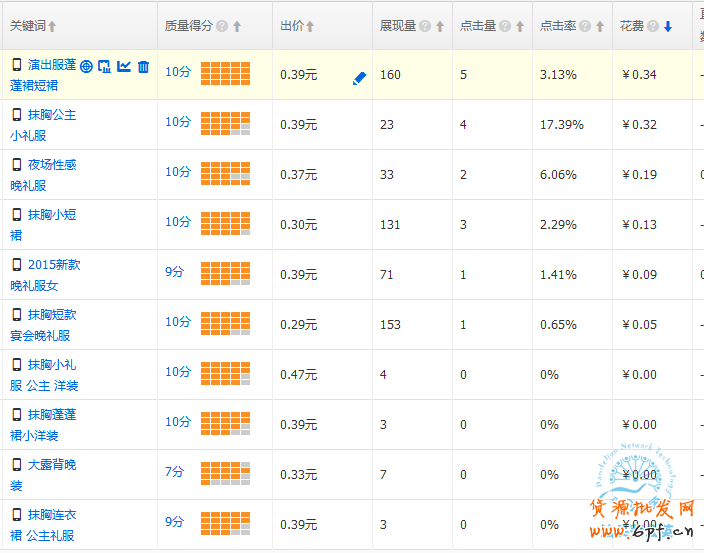Click the pencil icon to edit 0.39元 bid
Image resolution: width=704 pixels, height=553 pixels.
click(360, 78)
